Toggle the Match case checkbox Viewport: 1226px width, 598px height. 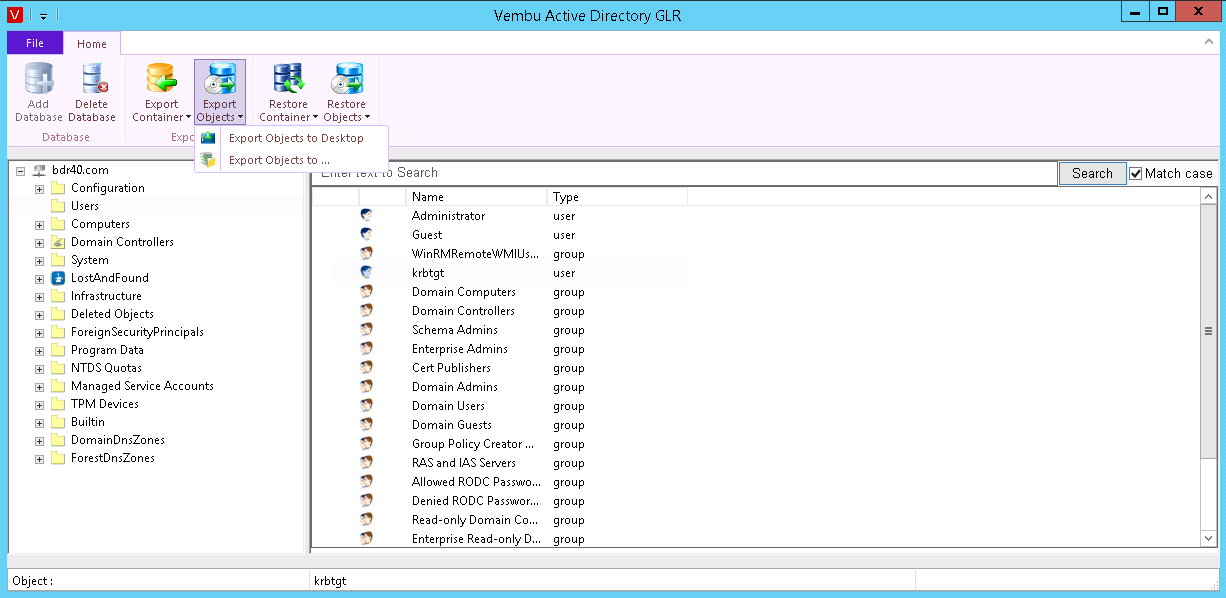1136,174
